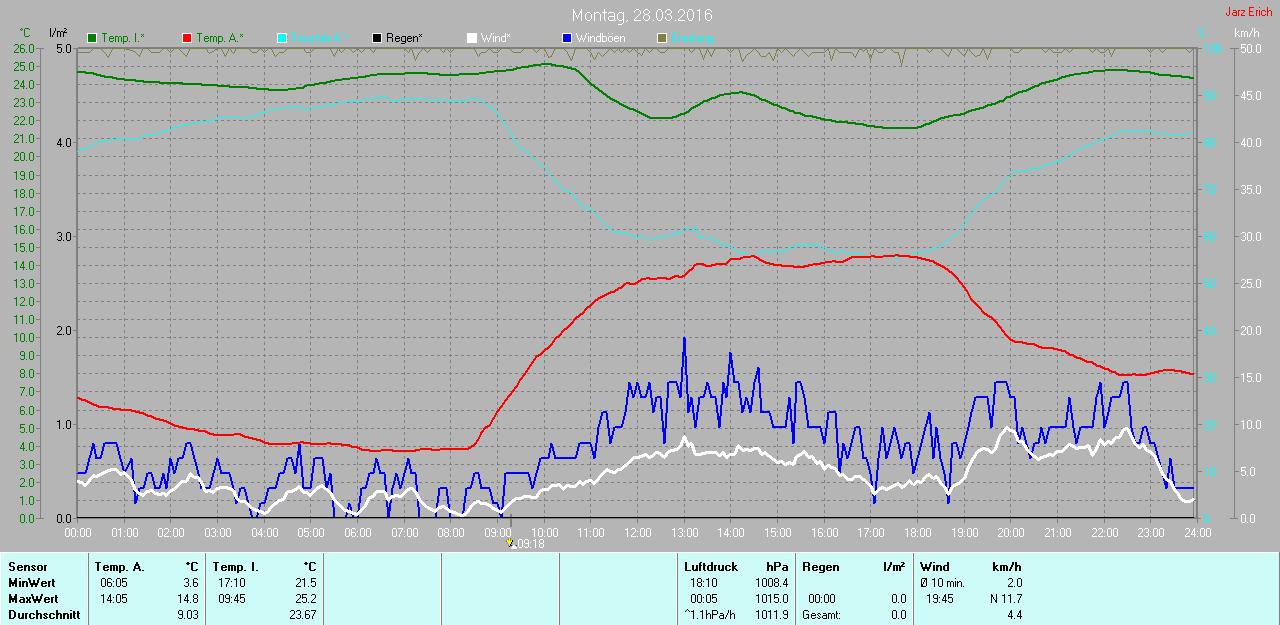This screenshot has height=625, width=1280.
Task: Click the "12:00" label on the time axis
Action: (637, 533)
